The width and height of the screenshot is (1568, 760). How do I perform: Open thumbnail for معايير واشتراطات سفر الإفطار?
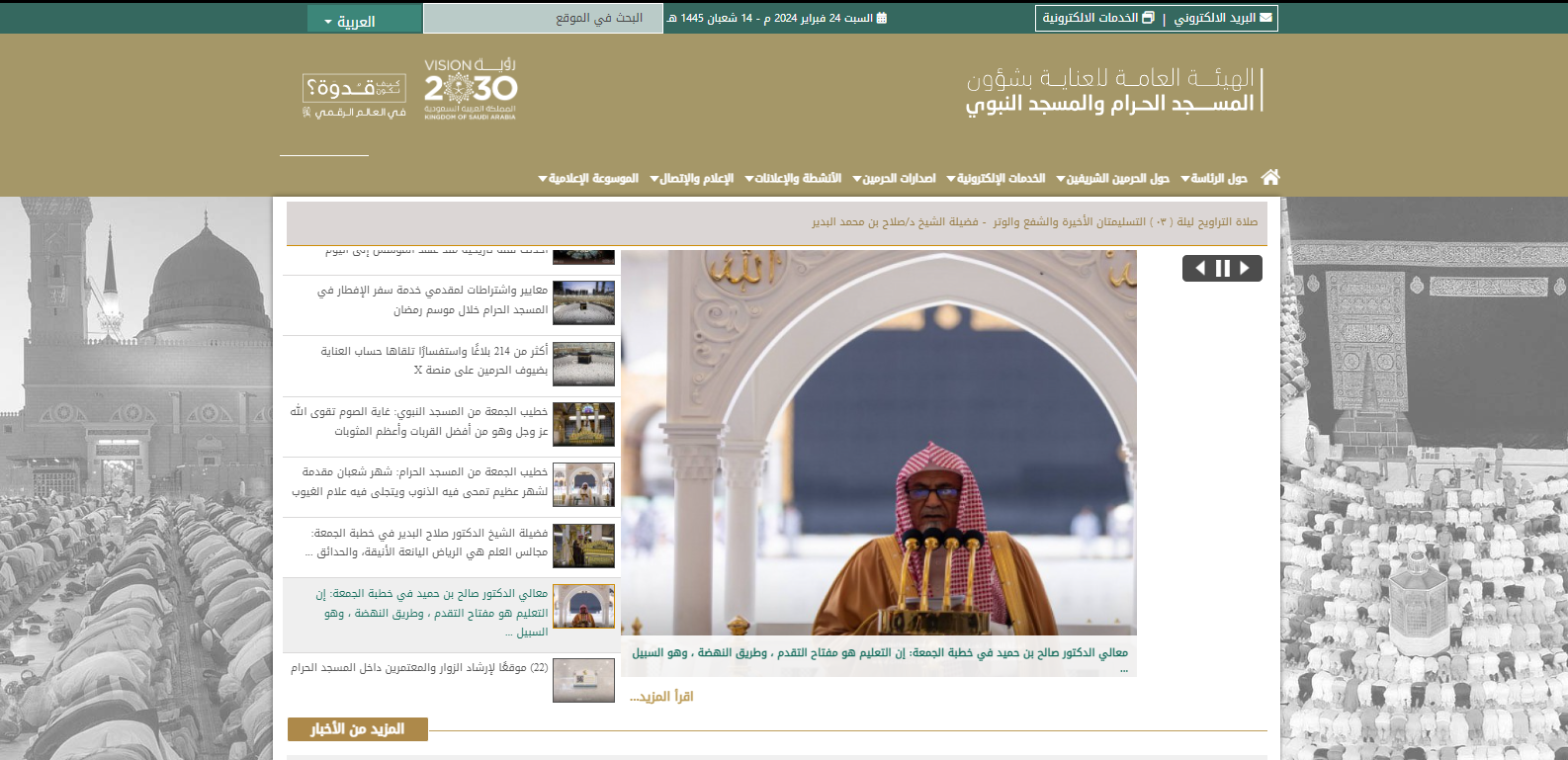pos(583,302)
